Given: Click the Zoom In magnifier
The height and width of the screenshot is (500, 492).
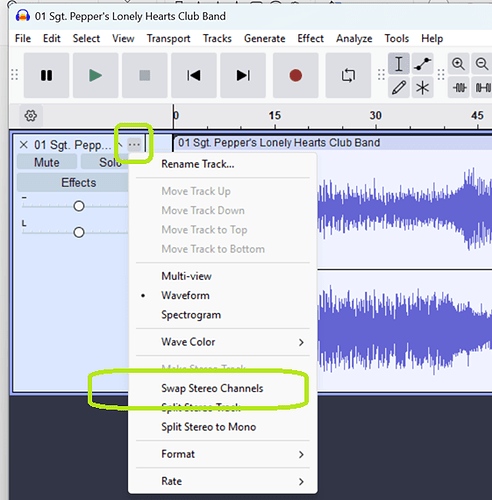Looking at the screenshot, I should coord(458,64).
